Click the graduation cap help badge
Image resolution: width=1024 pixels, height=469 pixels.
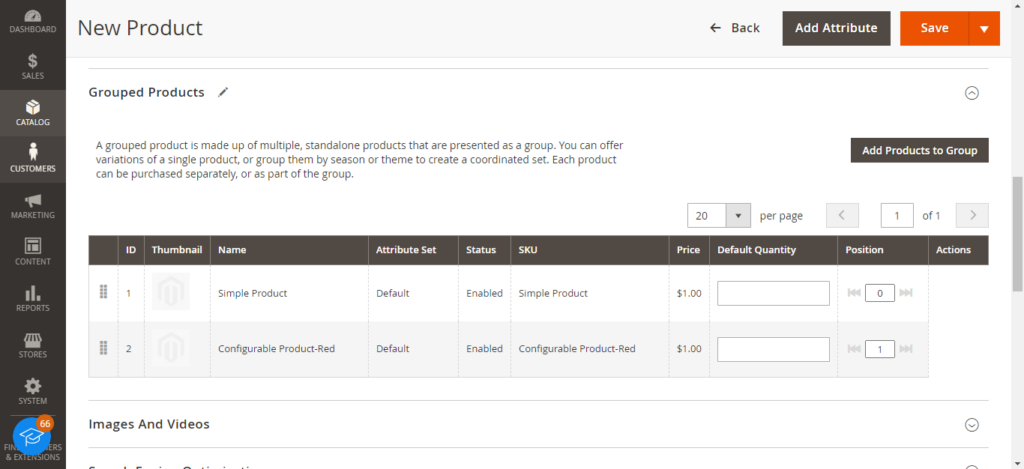click(x=32, y=436)
